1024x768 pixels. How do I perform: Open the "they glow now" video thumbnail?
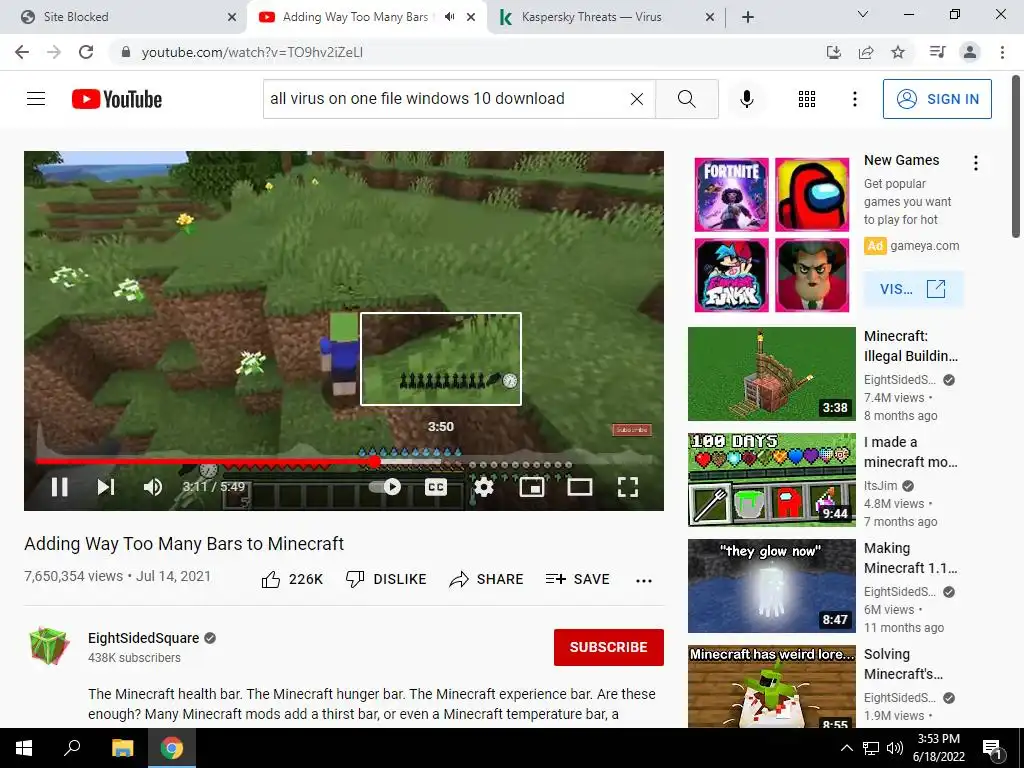coord(772,586)
